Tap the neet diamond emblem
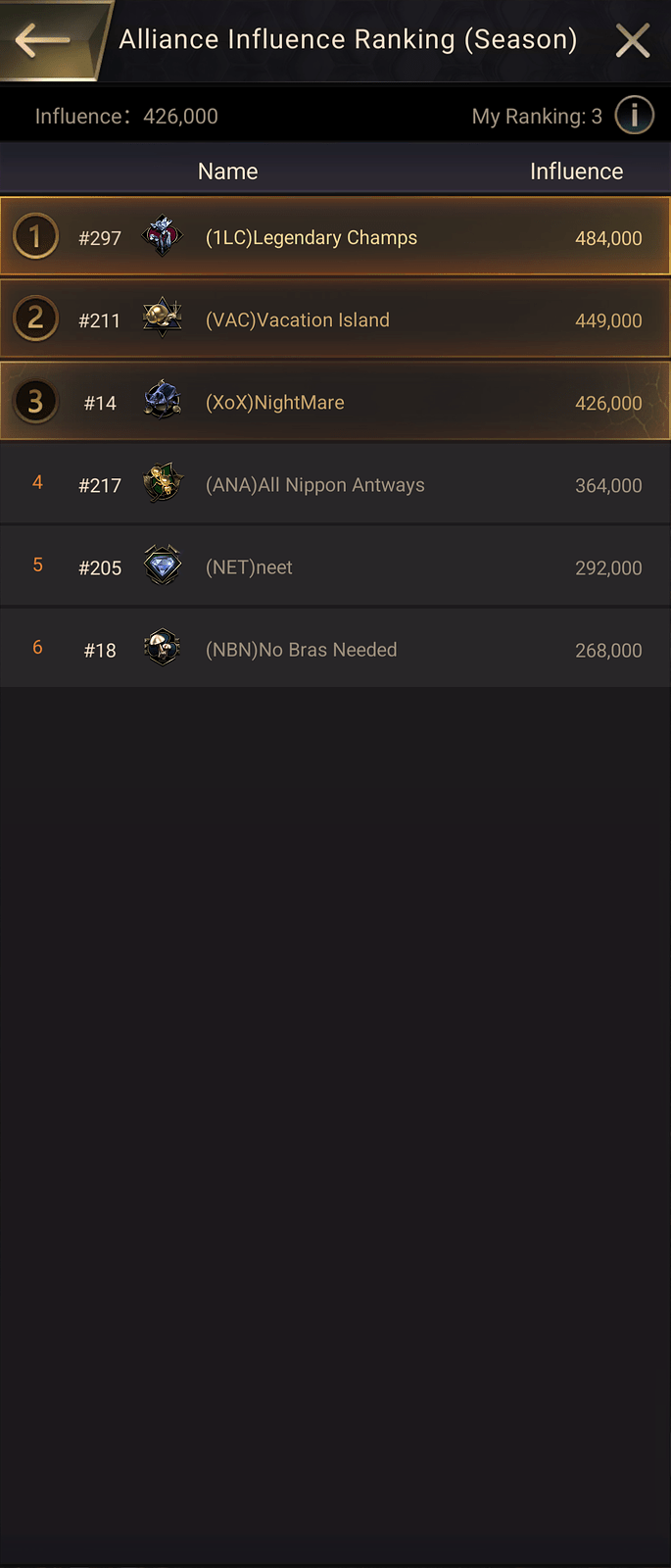Viewport: 671px width, 1568px height. (x=163, y=566)
